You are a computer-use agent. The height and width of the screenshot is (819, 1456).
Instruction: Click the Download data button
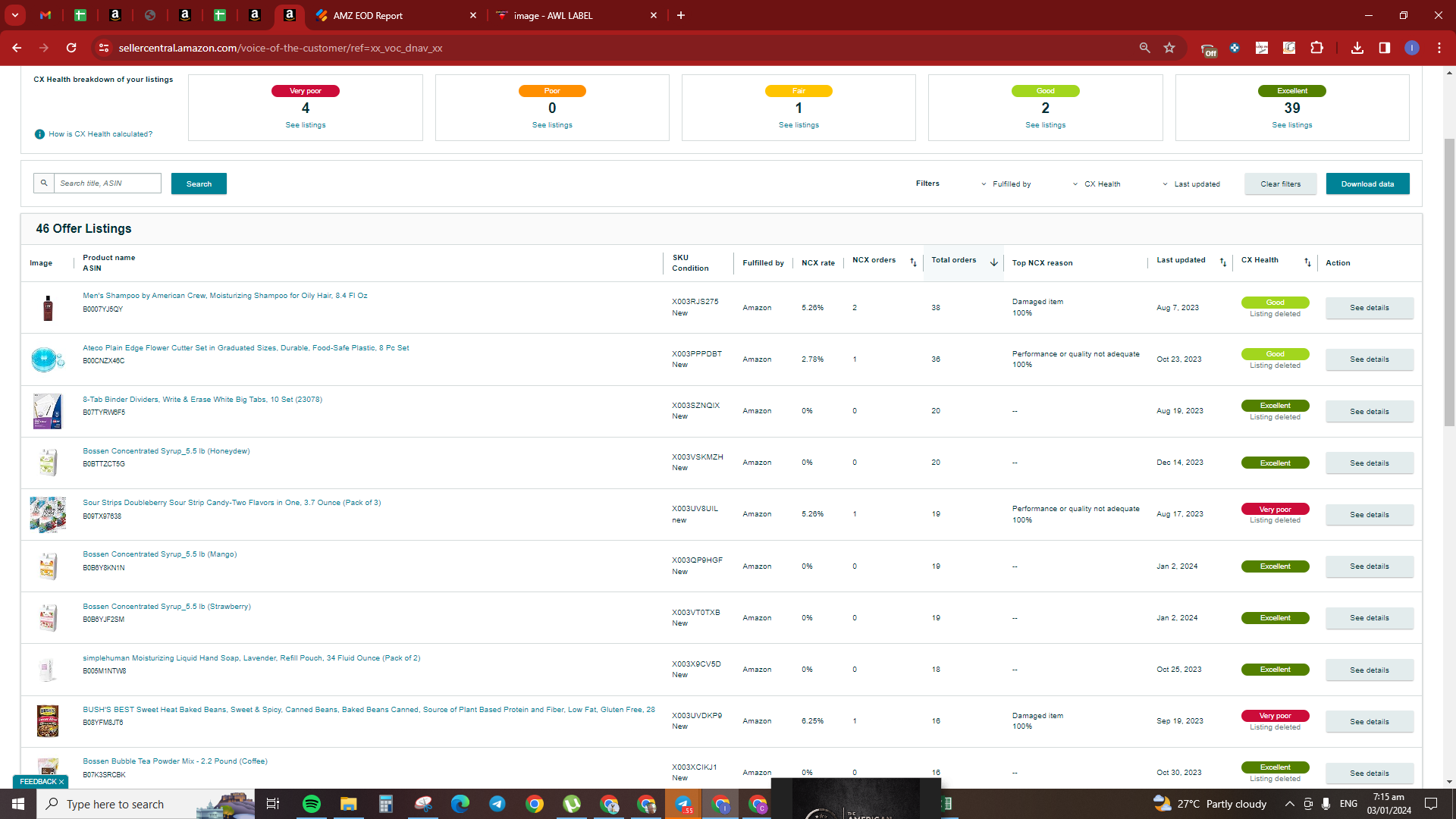1367,184
